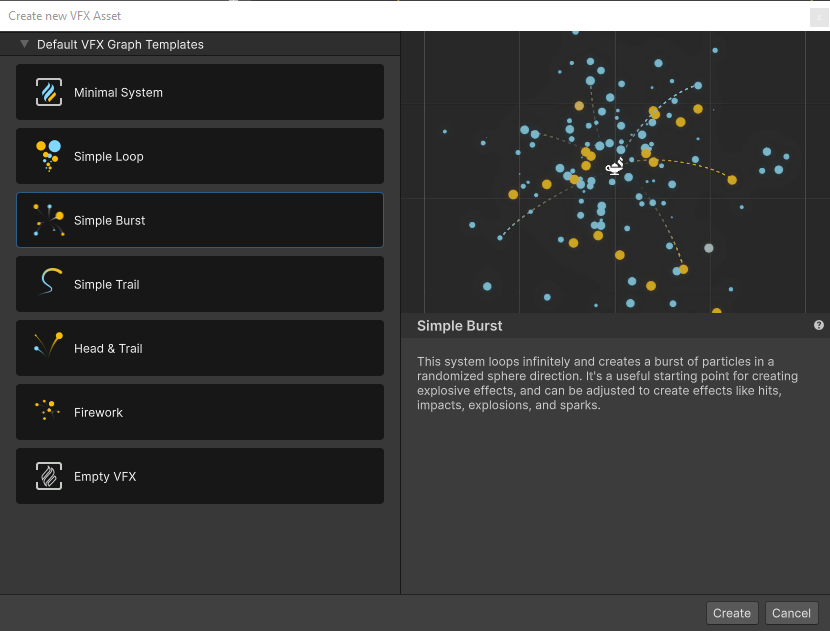This screenshot has height=631, width=830.
Task: Select the Empty VFX template
Action: click(x=200, y=476)
